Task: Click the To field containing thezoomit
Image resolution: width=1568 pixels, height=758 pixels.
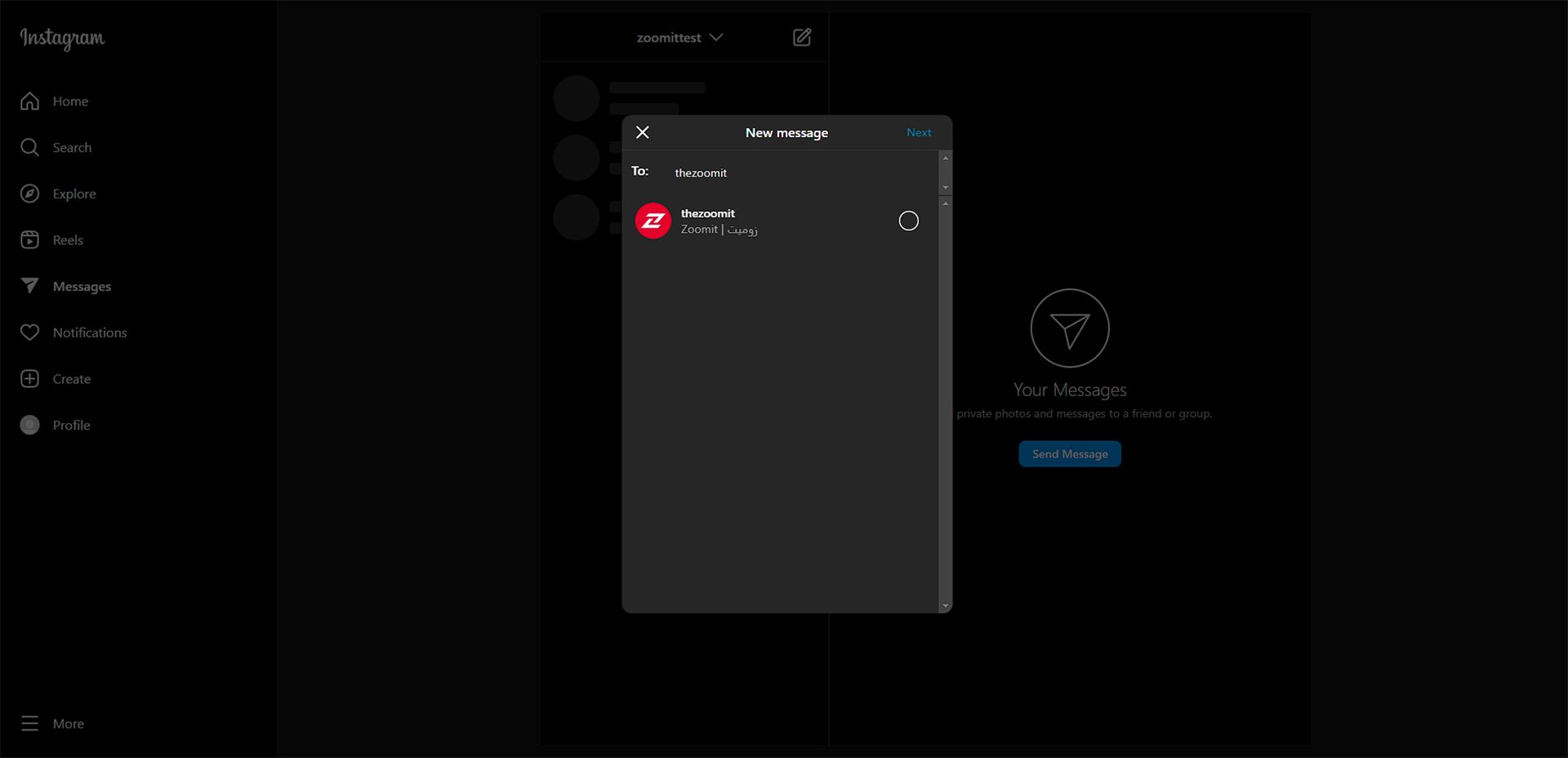Action: pos(800,173)
